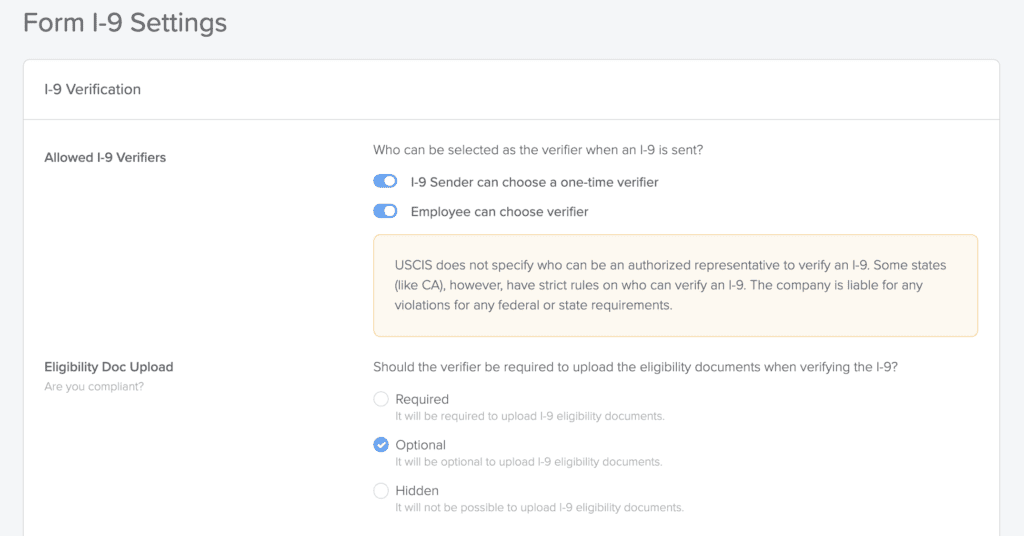This screenshot has width=1024, height=536.
Task: Click the "Required" option label text
Action: click(x=422, y=399)
